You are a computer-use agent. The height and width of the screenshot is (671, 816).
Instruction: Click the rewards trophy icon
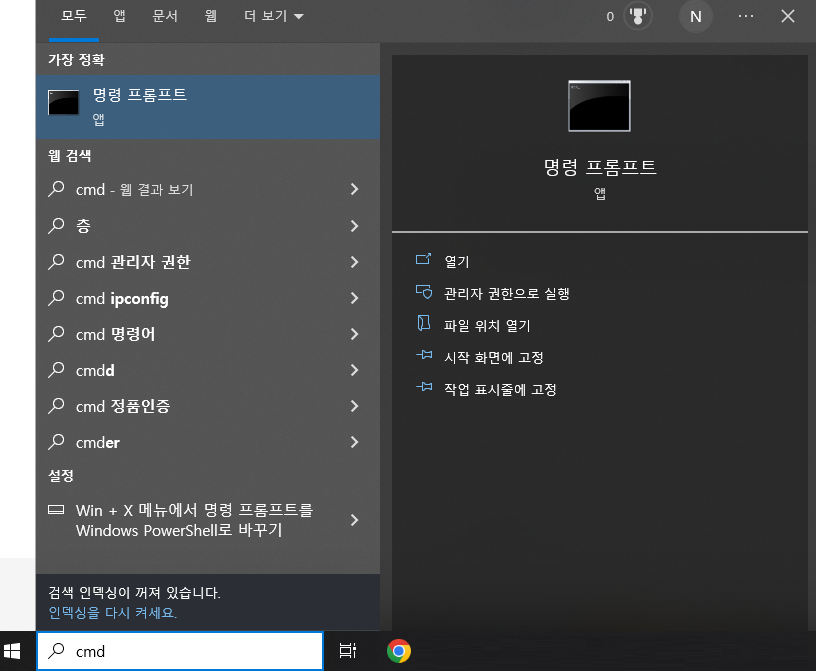pos(638,17)
